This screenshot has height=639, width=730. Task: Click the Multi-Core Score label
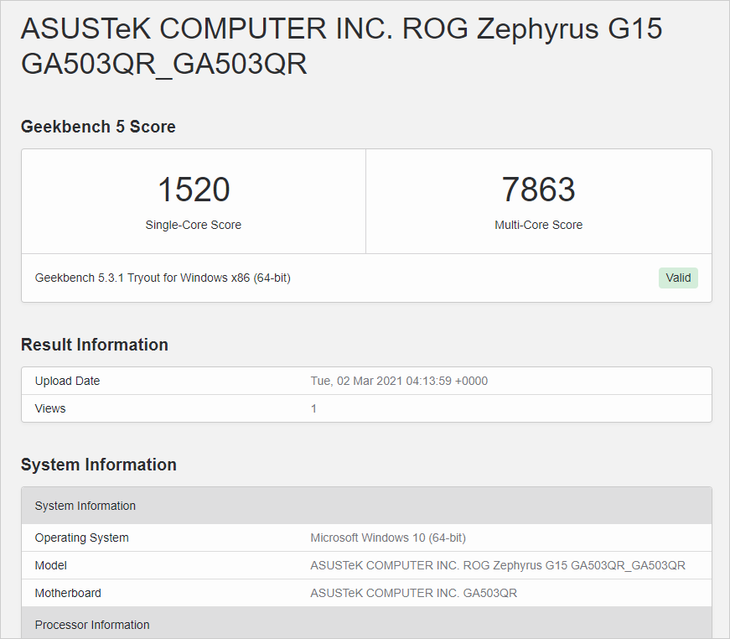tap(538, 225)
